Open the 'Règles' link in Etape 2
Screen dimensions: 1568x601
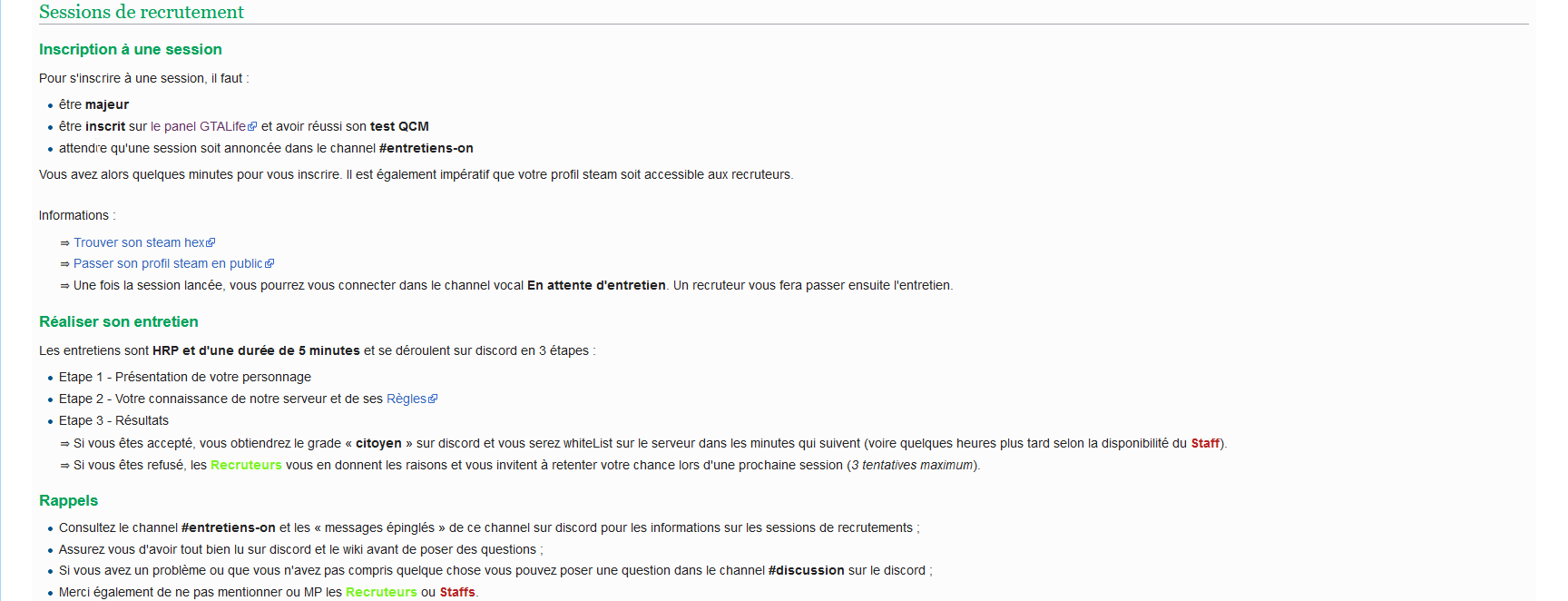point(406,399)
